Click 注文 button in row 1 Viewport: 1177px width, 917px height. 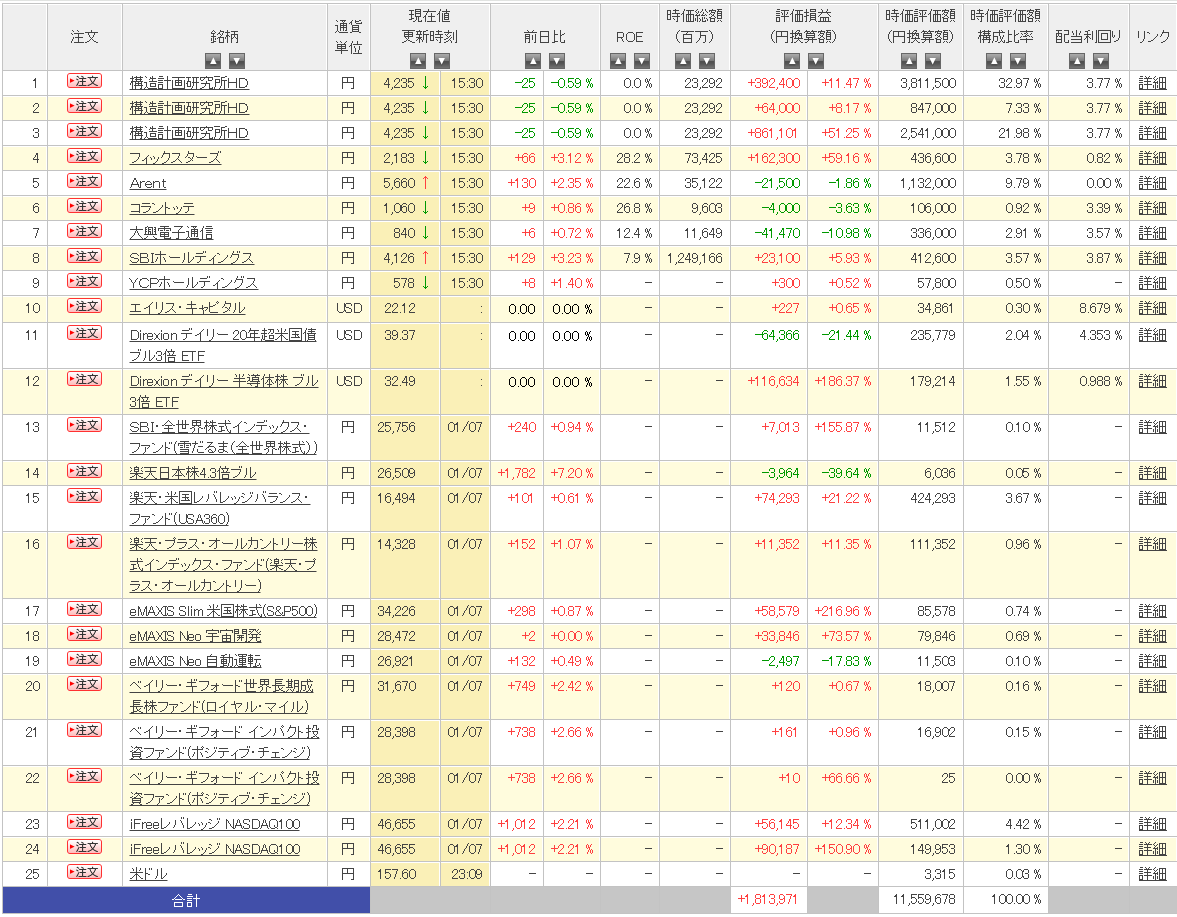pos(84,81)
